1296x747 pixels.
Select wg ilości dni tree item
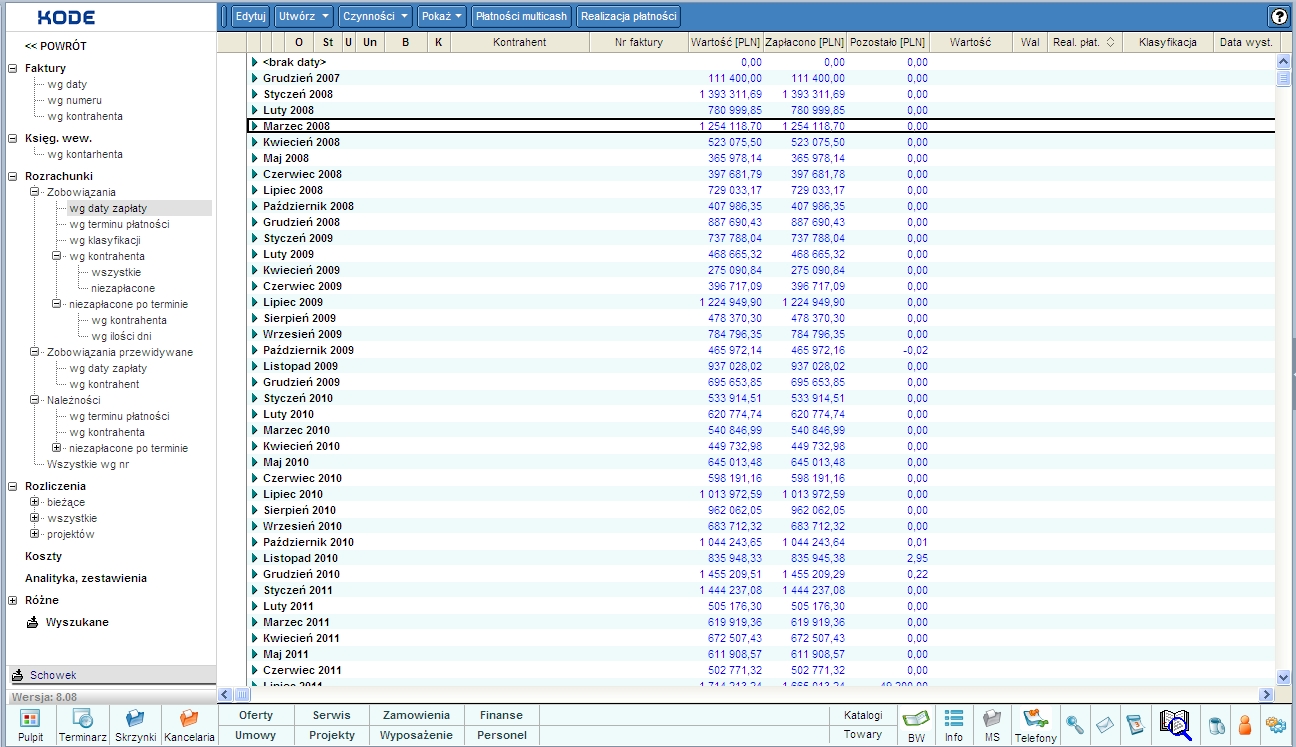point(122,336)
